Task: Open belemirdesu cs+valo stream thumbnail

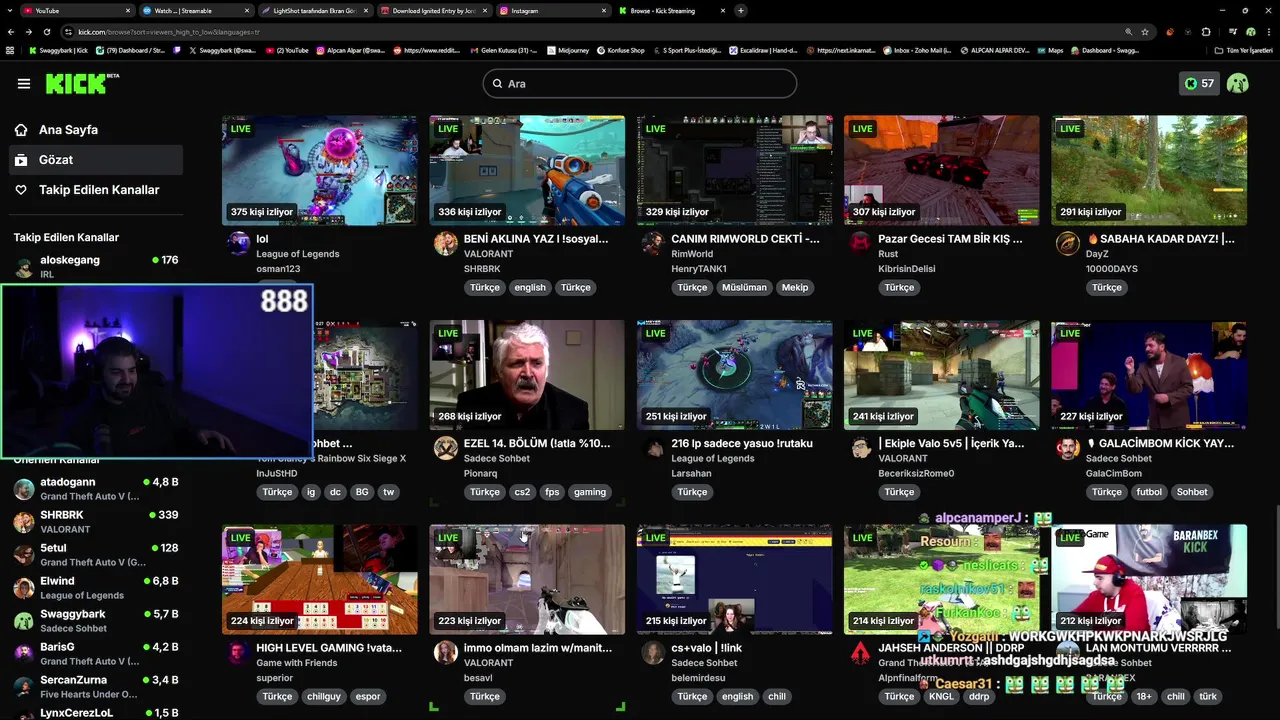Action: [734, 579]
